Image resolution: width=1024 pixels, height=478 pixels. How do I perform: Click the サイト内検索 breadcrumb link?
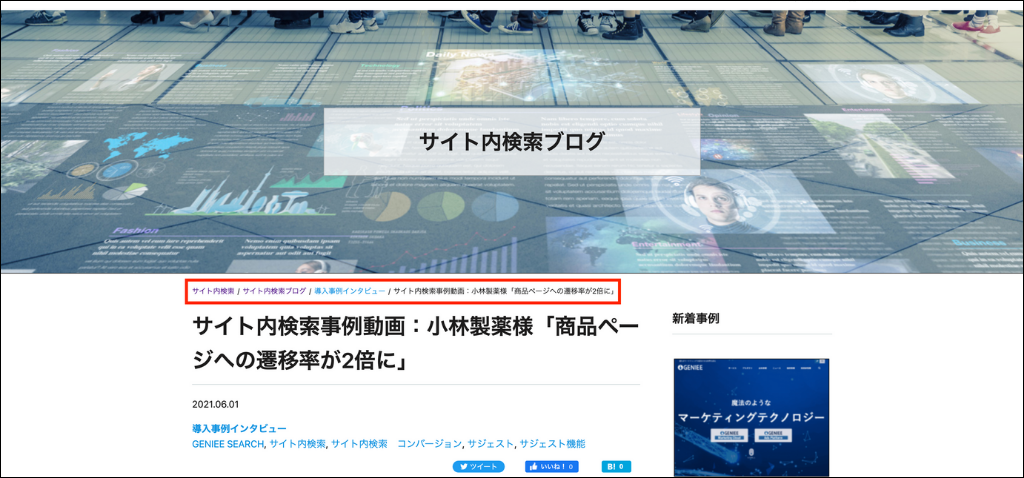pyautogui.click(x=213, y=291)
